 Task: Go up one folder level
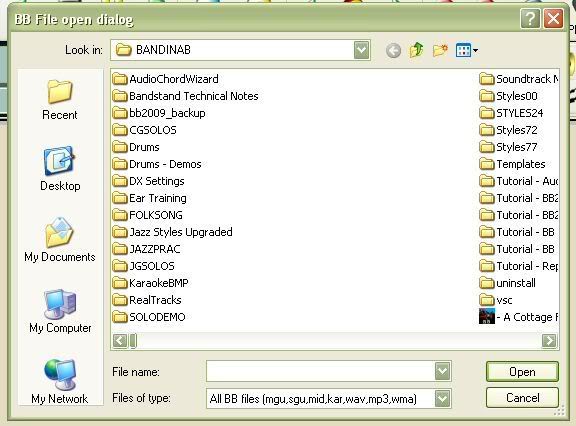click(x=417, y=50)
